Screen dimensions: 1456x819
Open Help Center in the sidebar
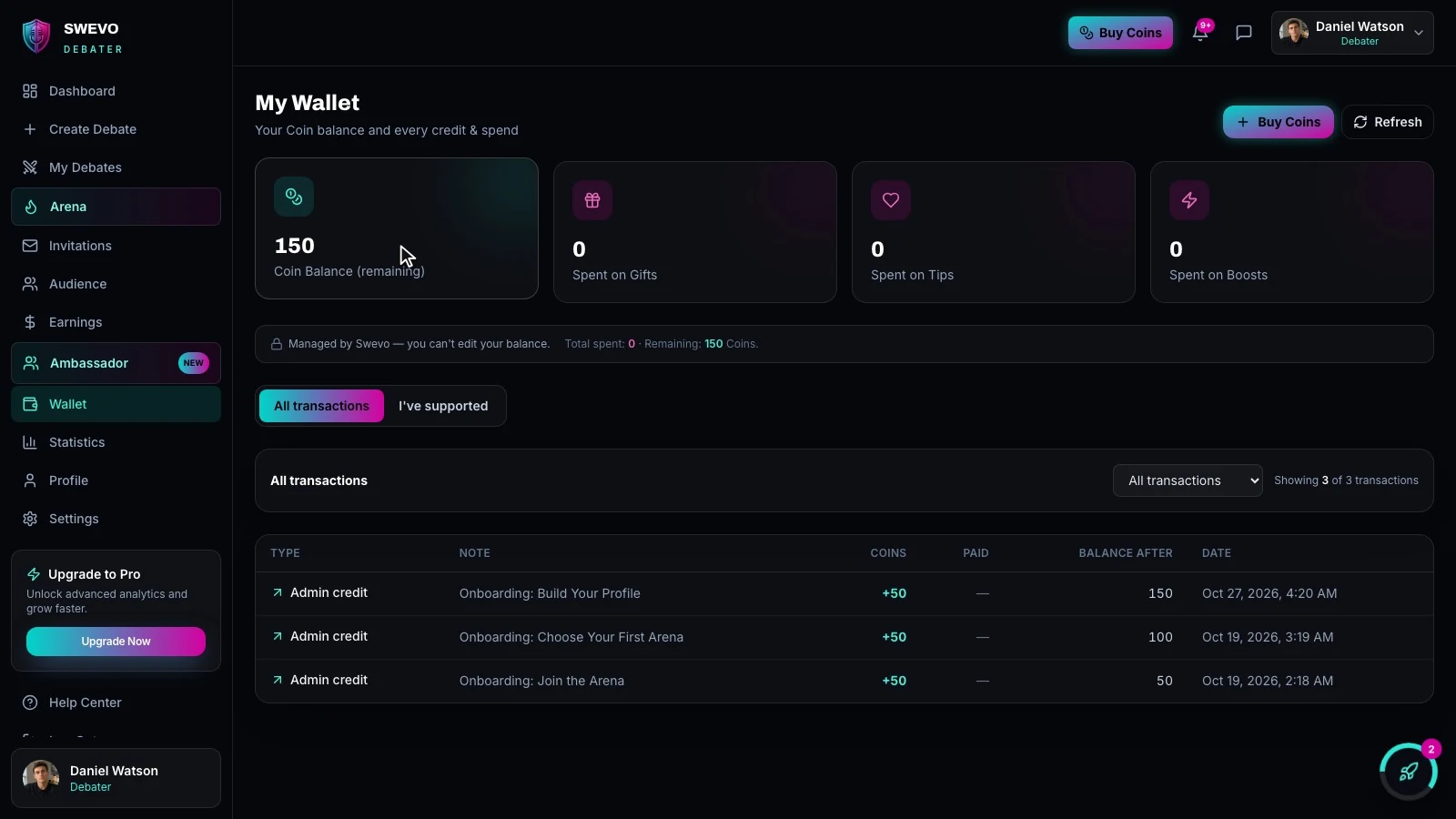pyautogui.click(x=116, y=703)
